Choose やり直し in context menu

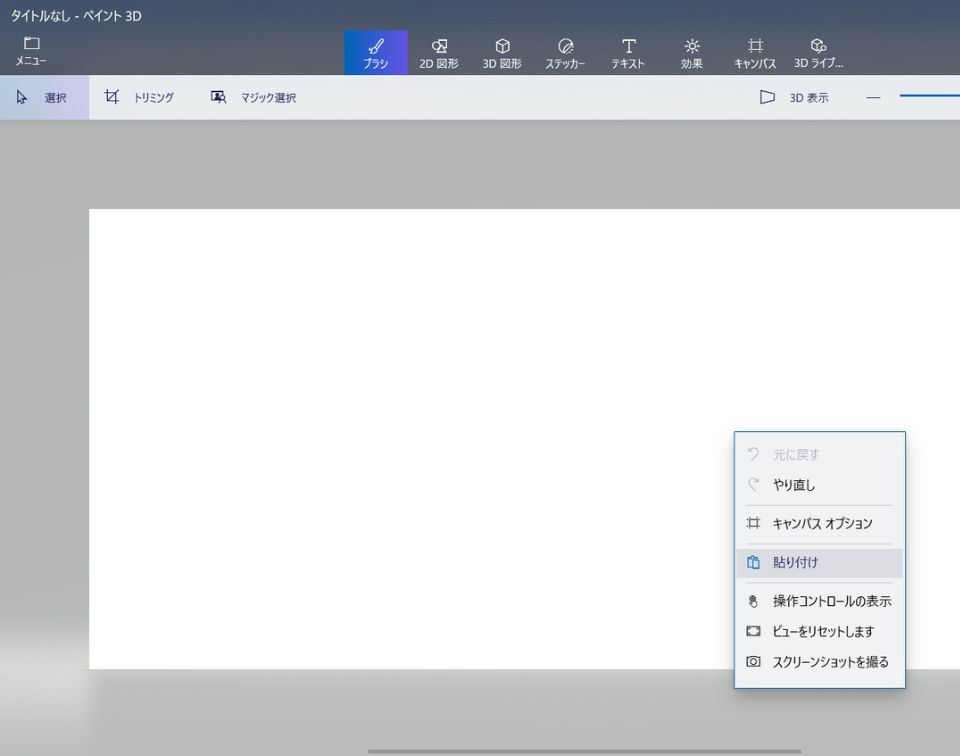tap(819, 485)
